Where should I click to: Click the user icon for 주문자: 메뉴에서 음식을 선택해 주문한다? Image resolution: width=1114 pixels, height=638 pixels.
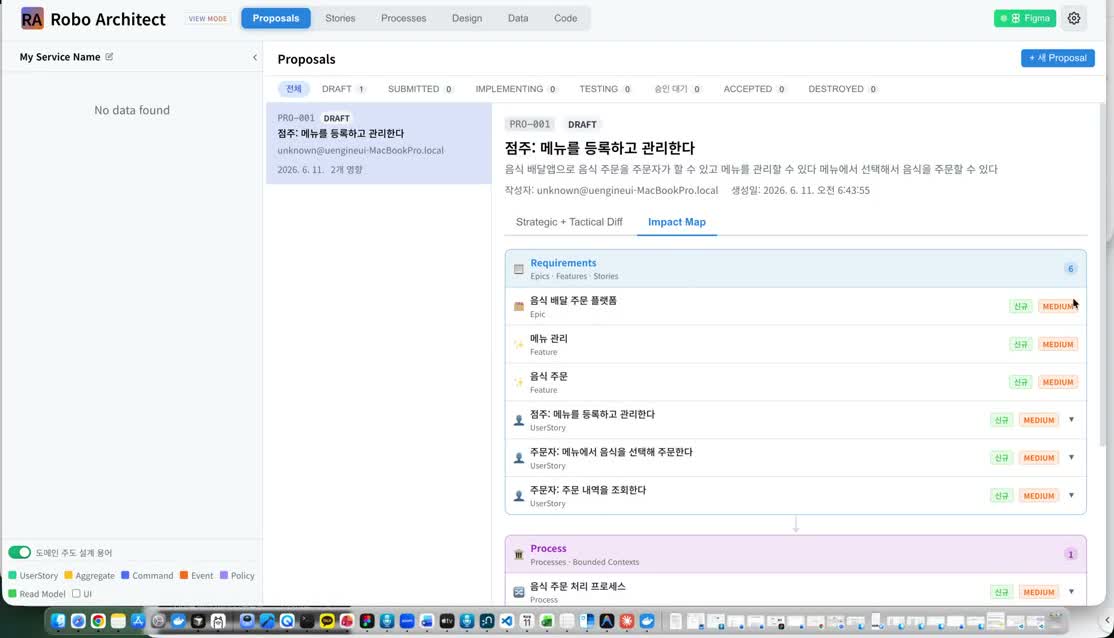[x=519, y=458]
